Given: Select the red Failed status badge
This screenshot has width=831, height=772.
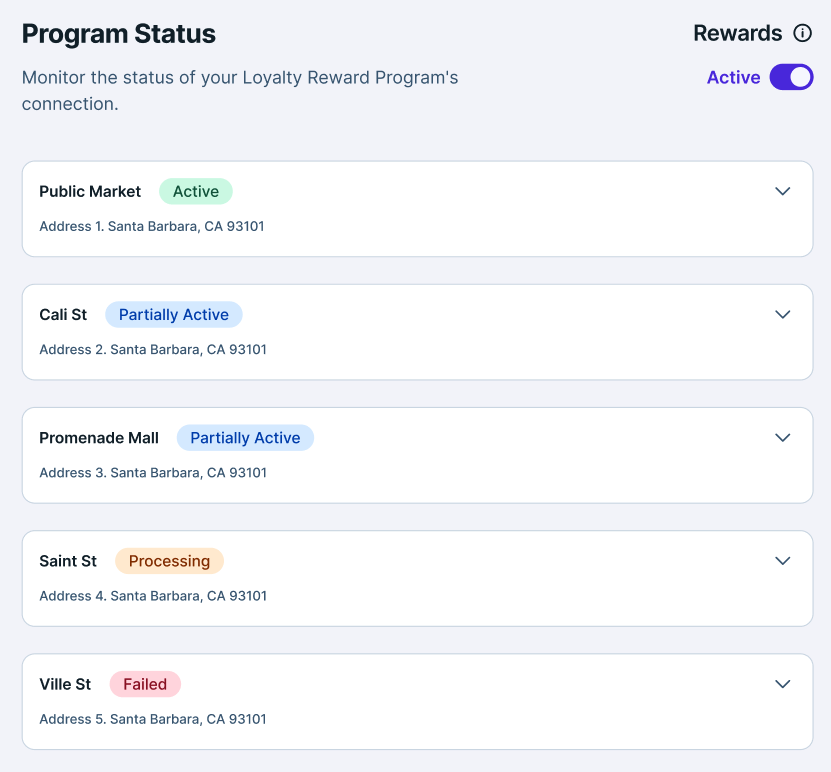Looking at the screenshot, I should click(x=145, y=684).
